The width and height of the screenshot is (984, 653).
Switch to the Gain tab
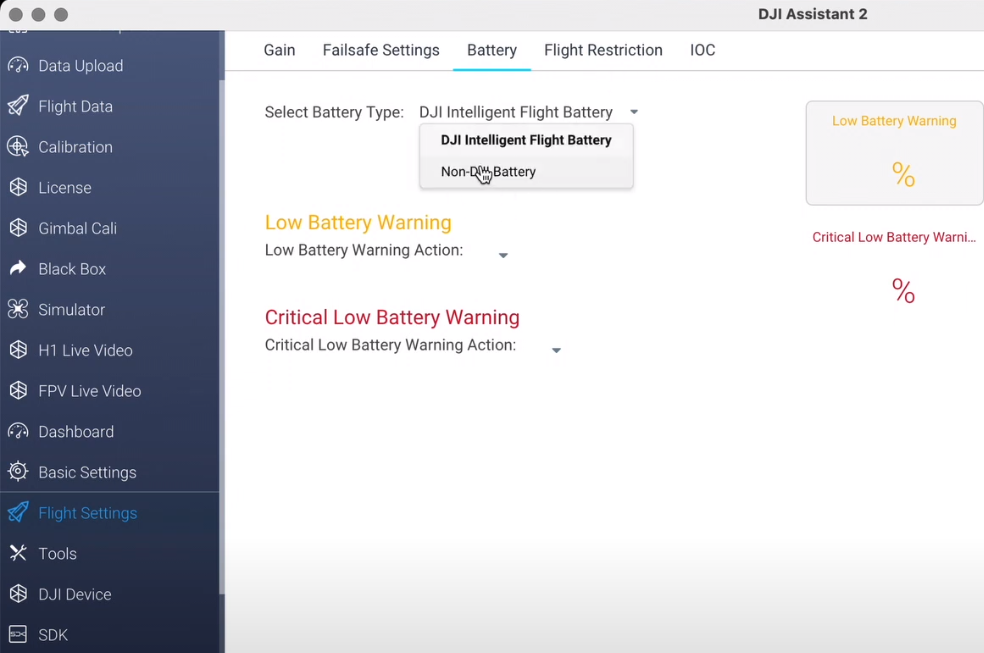279,50
